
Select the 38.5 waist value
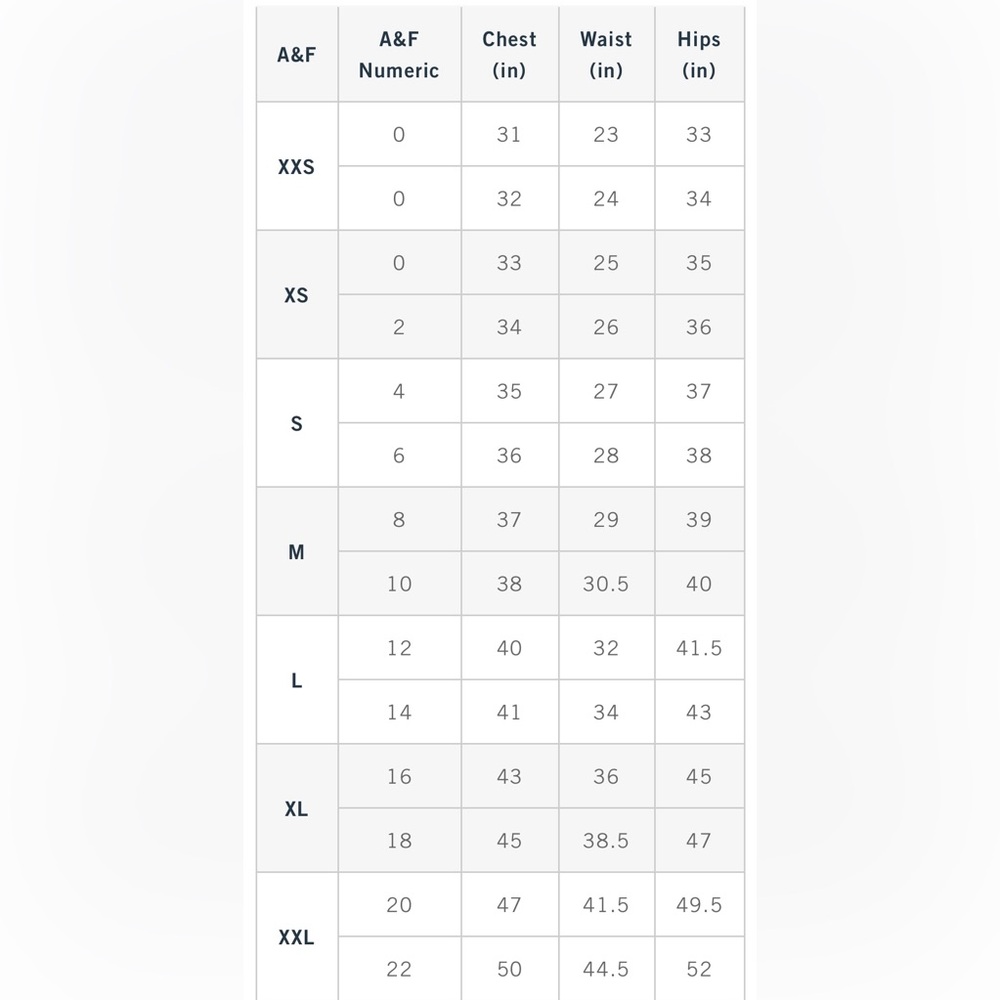[606, 841]
